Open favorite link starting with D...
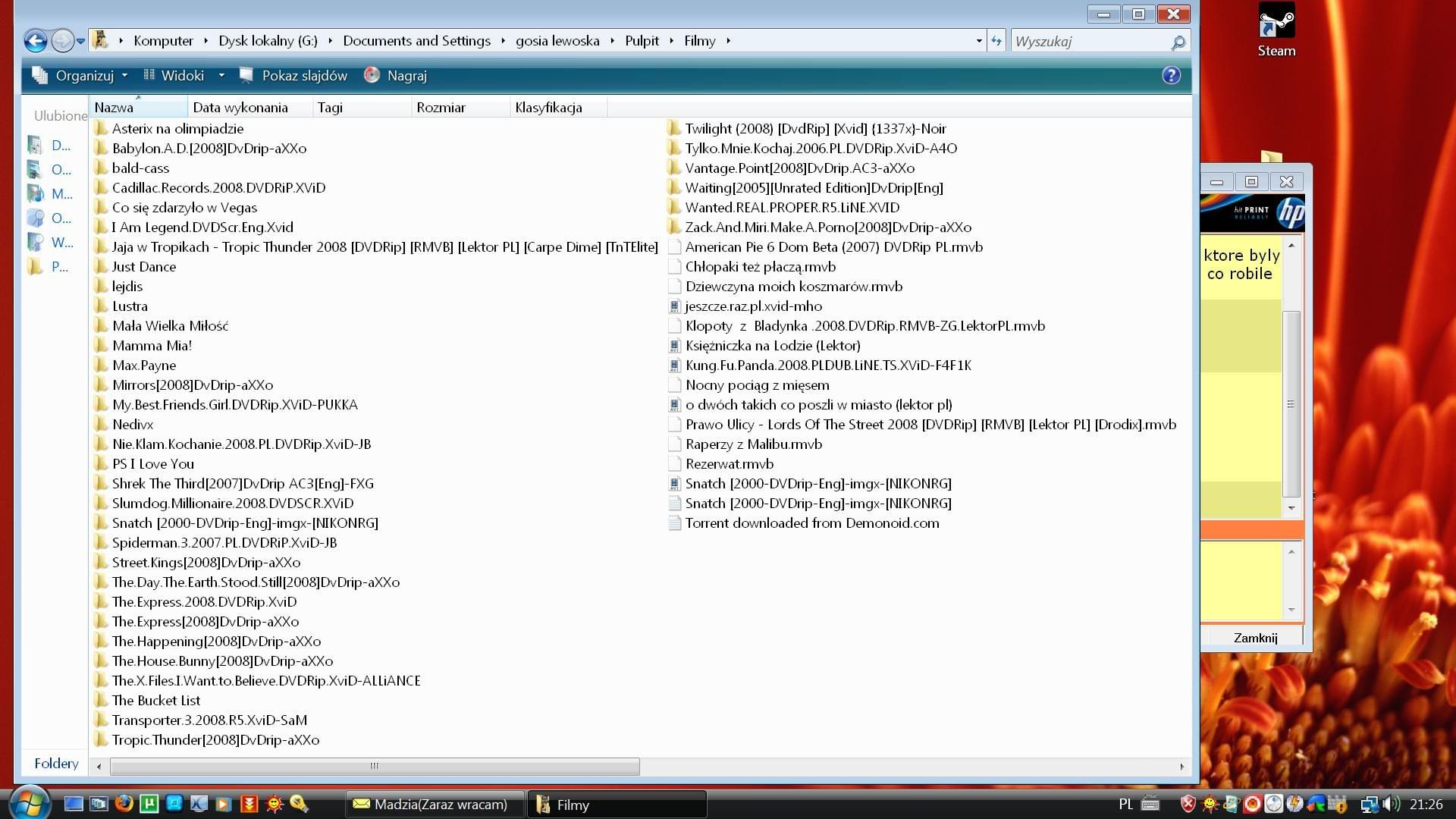This screenshot has height=819, width=1456. [50, 146]
